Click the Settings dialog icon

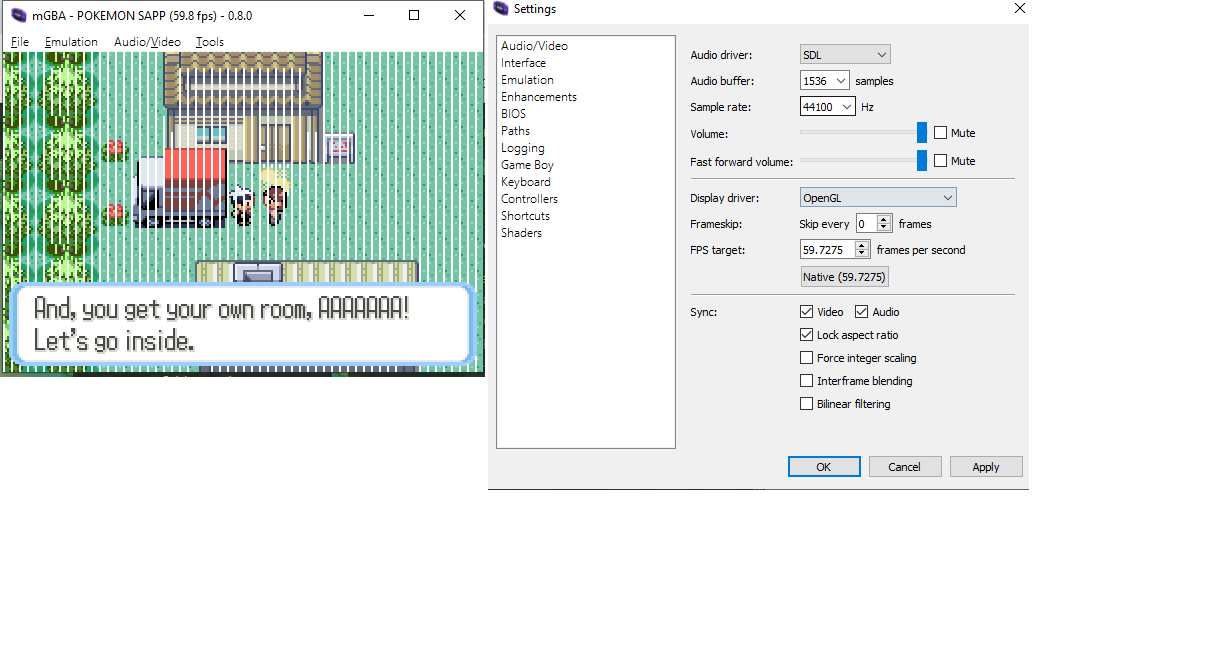coord(500,9)
